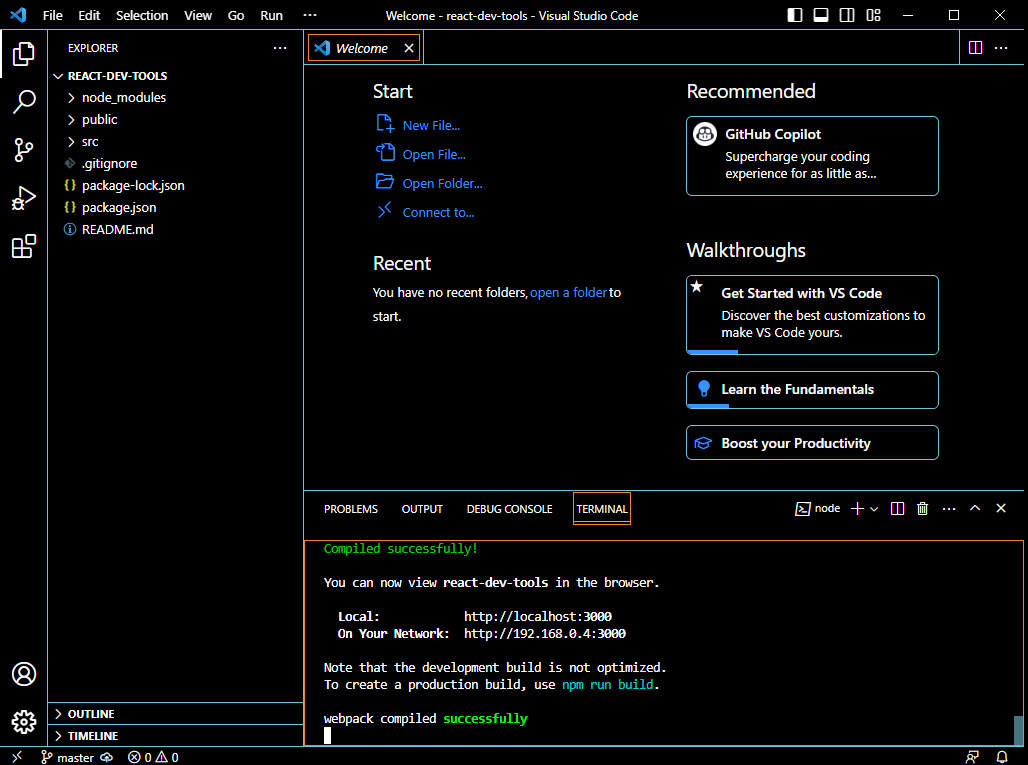Open Learn the Fundamentals walkthrough

coord(812,390)
